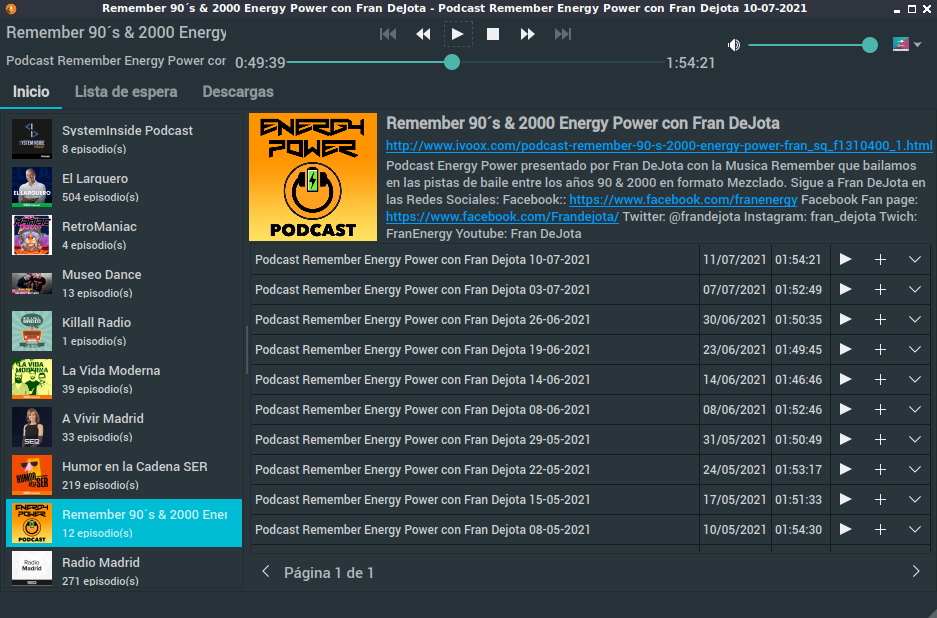937x618 pixels.
Task: Adjust the volume slider
Action: [813, 45]
